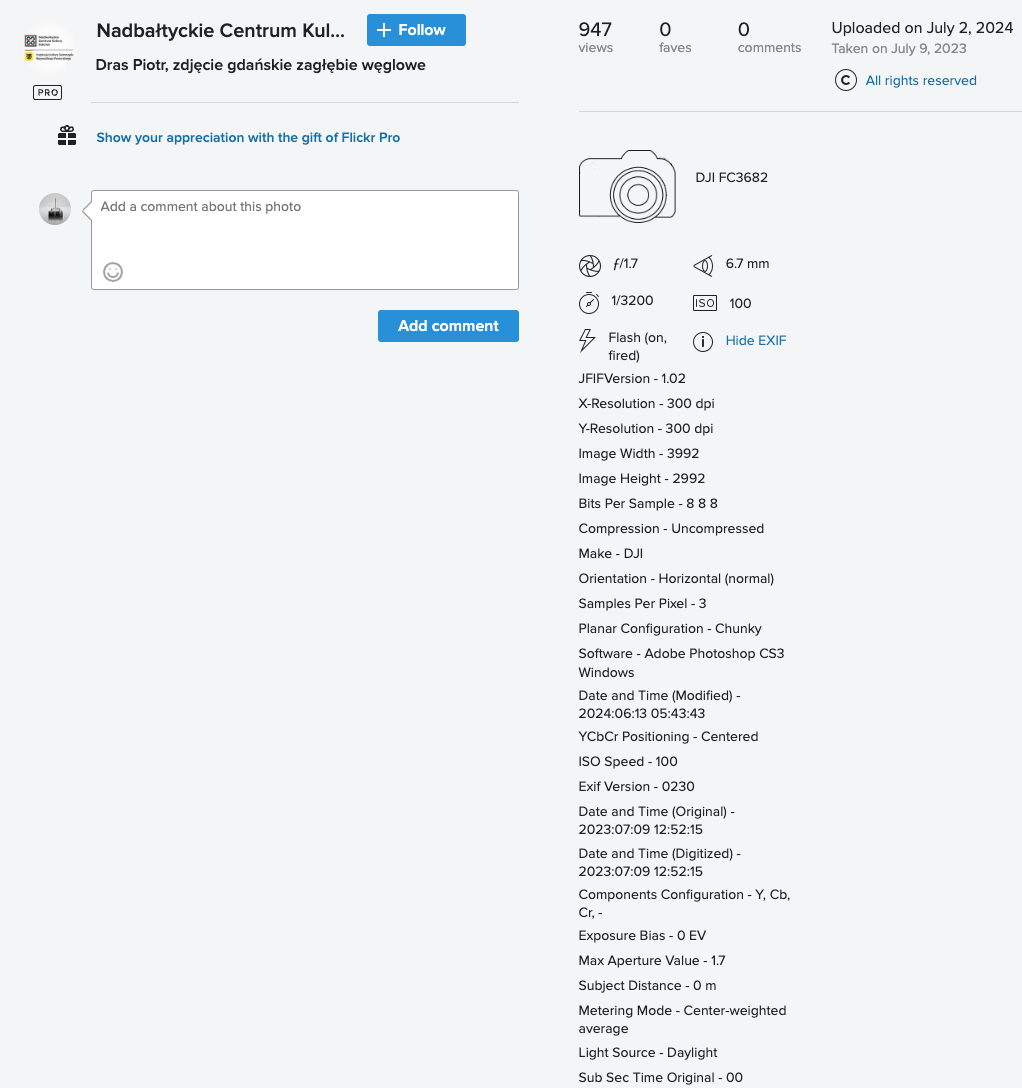Open the emoji picker smiley icon
1022x1088 pixels.
pos(113,271)
